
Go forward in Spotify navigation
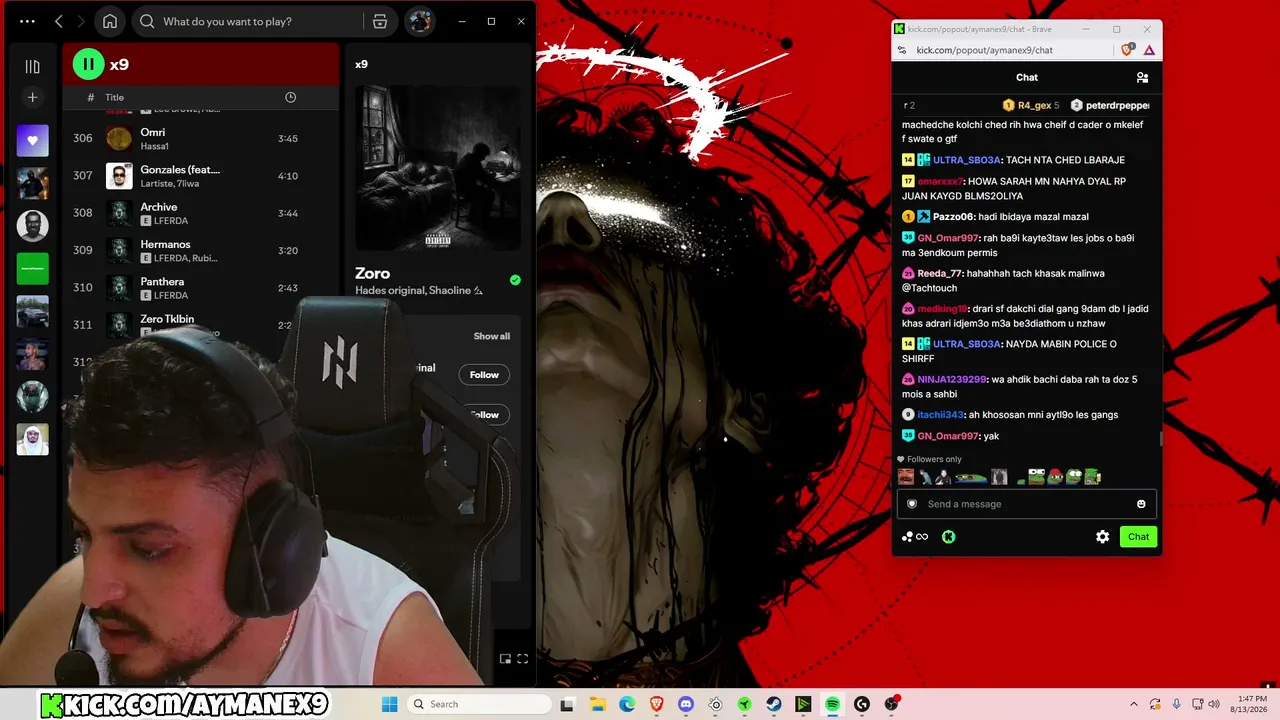[82, 21]
